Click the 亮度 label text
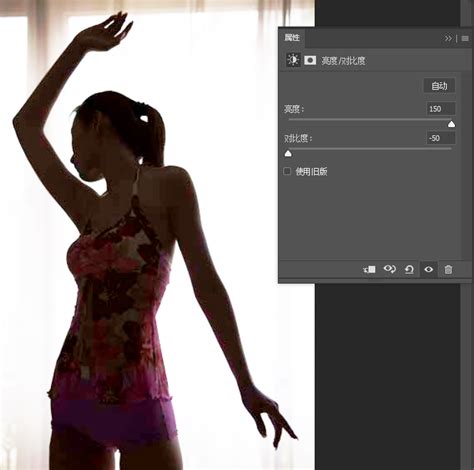Image resolution: width=474 pixels, height=470 pixels. point(294,109)
